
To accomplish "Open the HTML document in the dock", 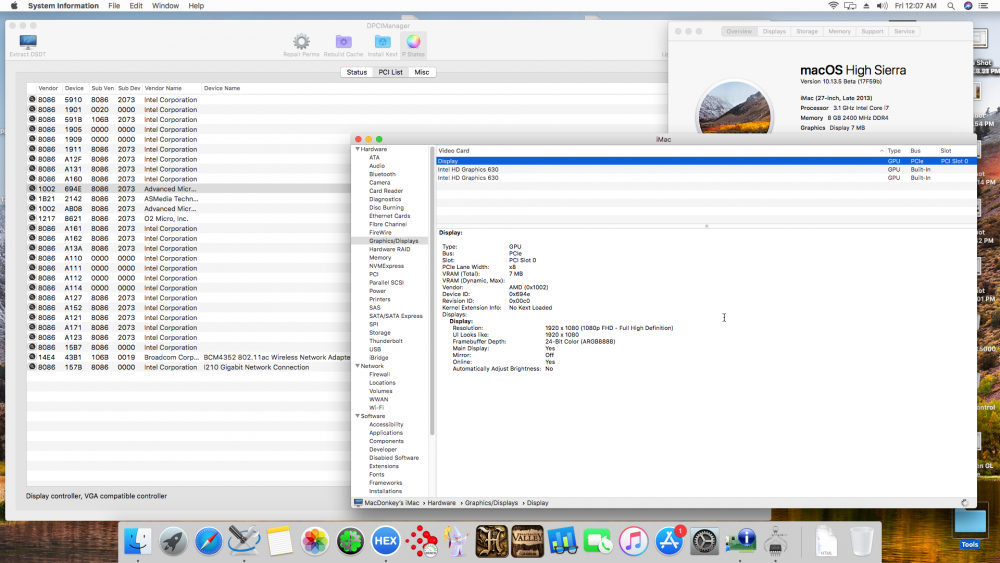I will tap(826, 541).
